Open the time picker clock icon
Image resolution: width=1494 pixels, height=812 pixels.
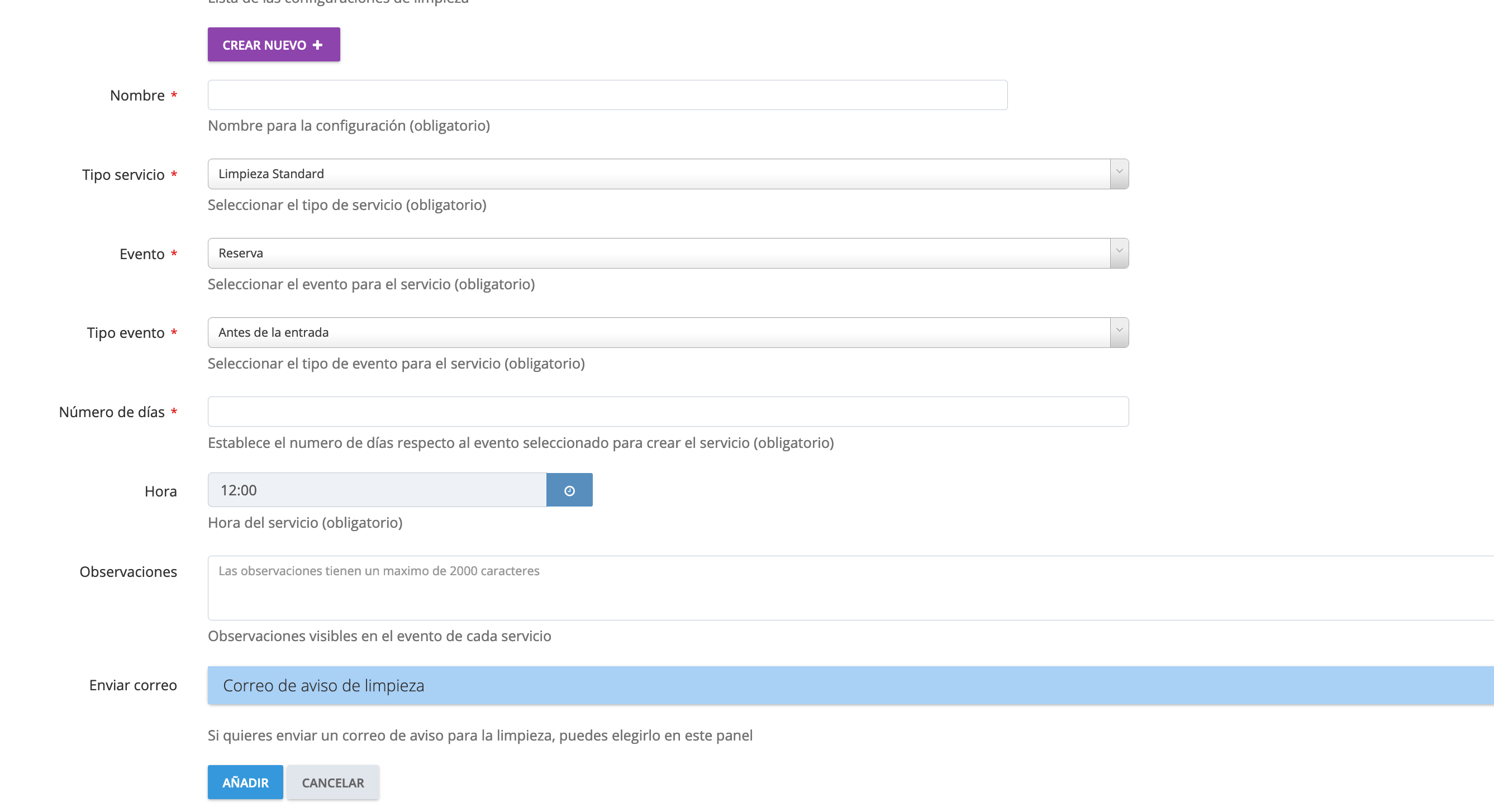pos(569,490)
